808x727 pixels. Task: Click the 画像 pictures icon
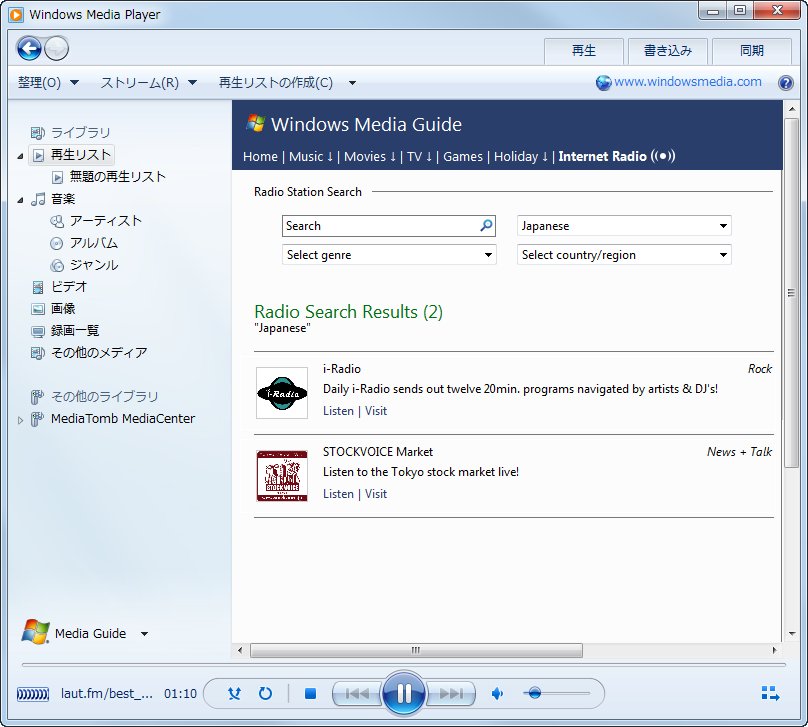pyautogui.click(x=38, y=309)
